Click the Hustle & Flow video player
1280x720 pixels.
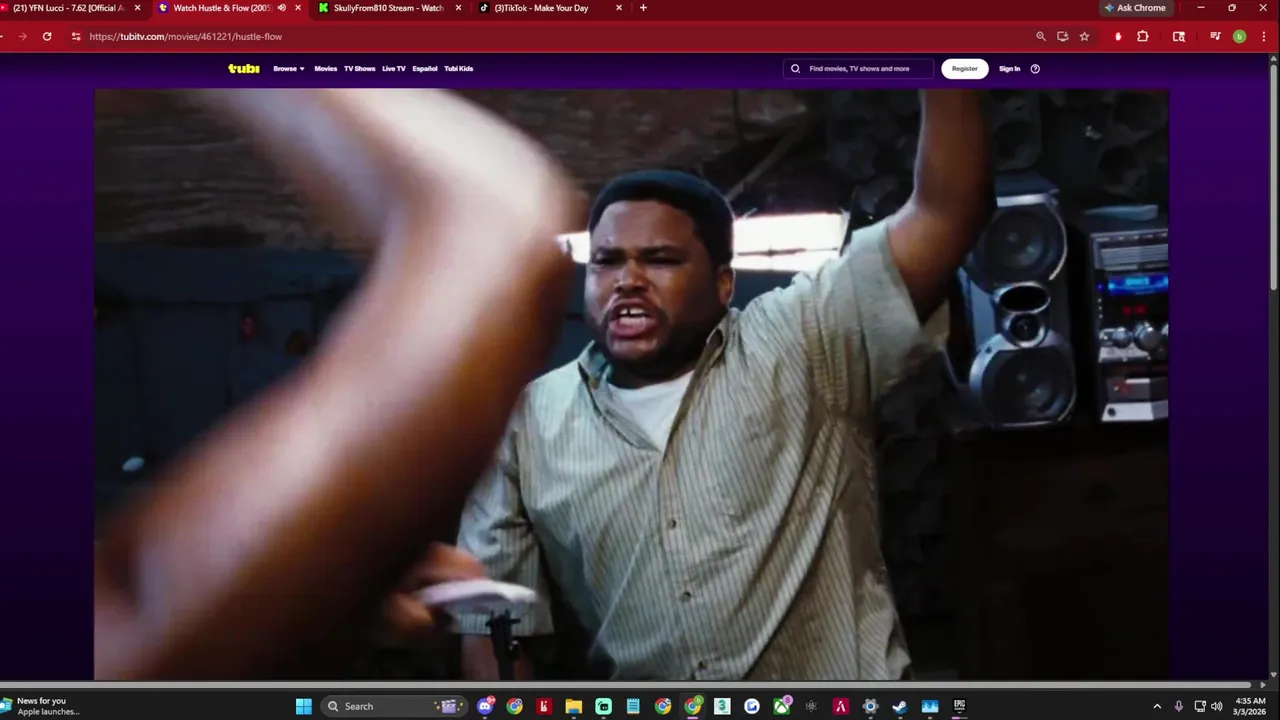(x=631, y=384)
